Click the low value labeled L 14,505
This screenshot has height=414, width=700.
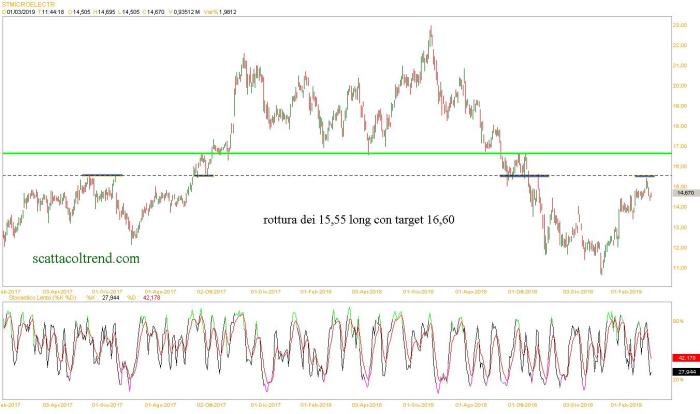pyautogui.click(x=130, y=12)
